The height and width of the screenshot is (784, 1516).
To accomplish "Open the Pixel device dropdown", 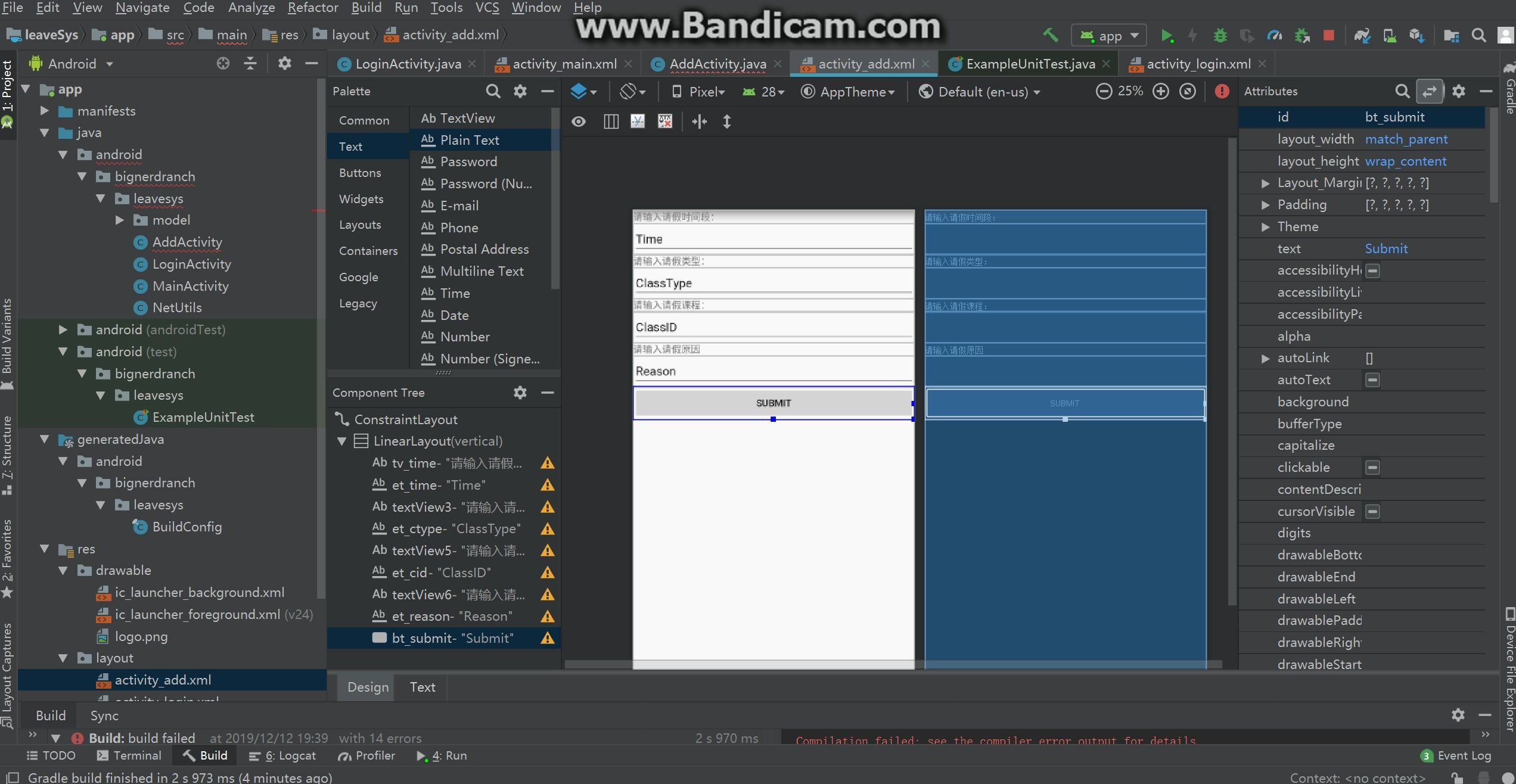I will pyautogui.click(x=698, y=92).
